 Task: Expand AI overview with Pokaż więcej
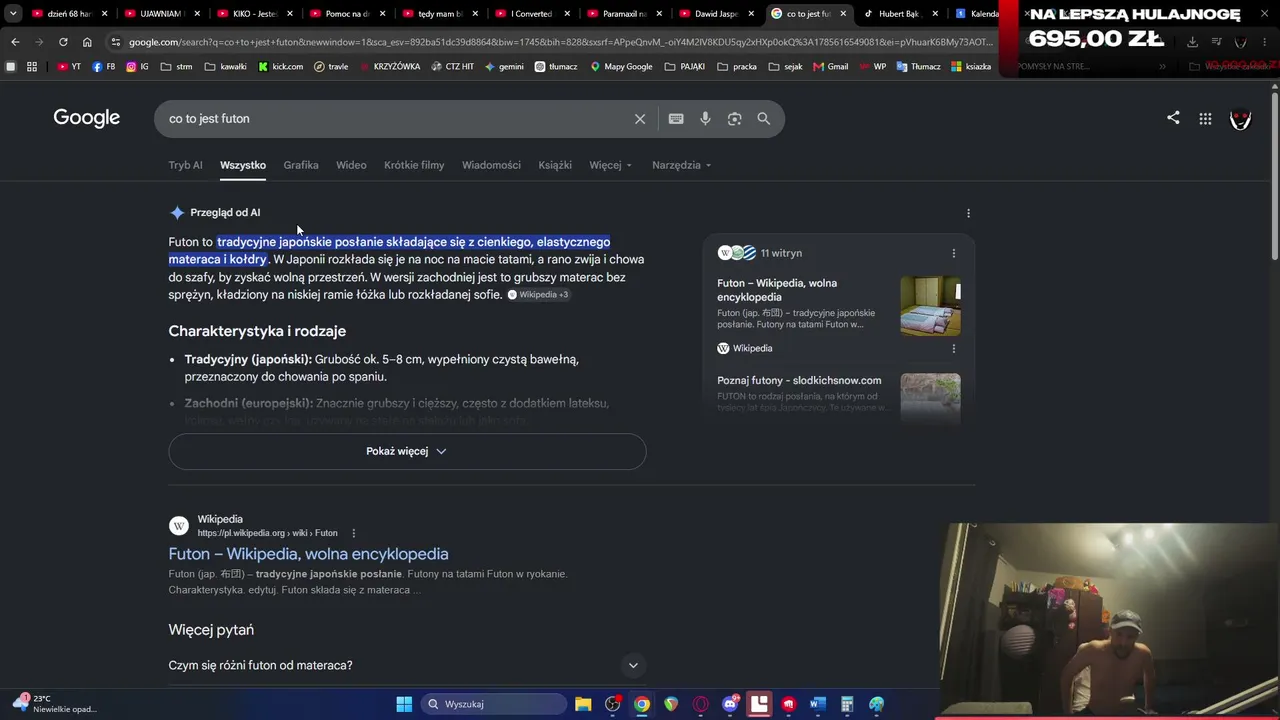point(407,451)
